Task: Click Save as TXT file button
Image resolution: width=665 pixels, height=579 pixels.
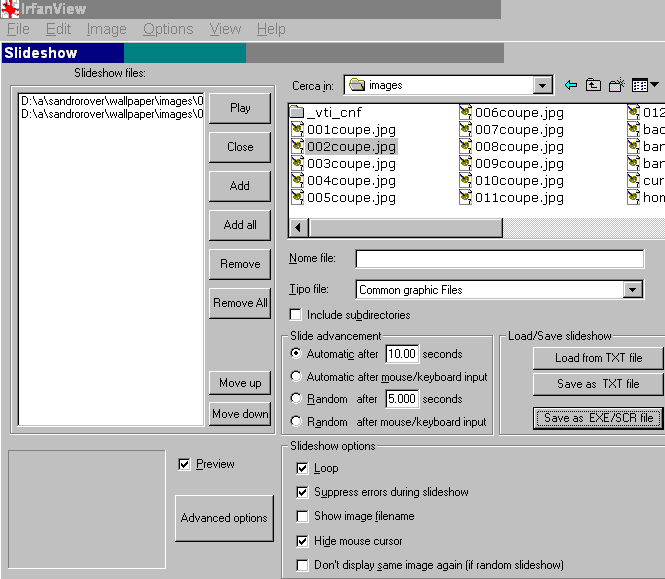Action: coord(598,384)
